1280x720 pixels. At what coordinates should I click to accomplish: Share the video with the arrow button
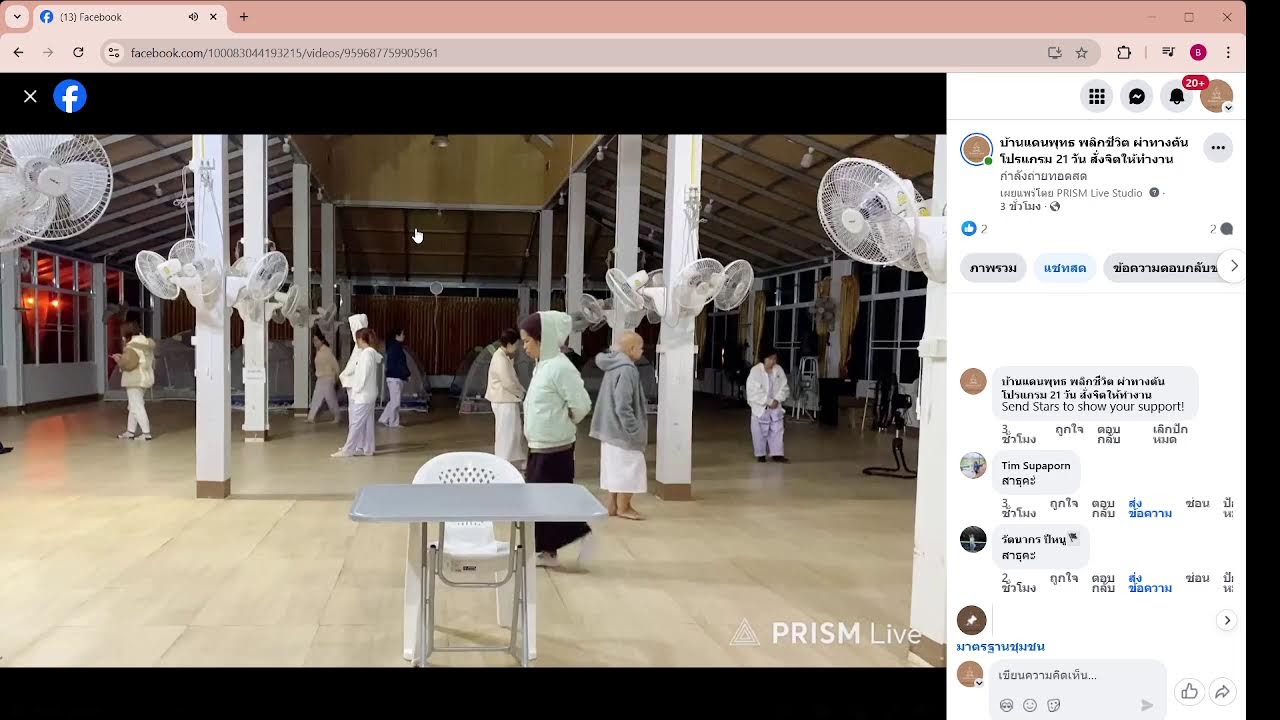[x=1222, y=691]
